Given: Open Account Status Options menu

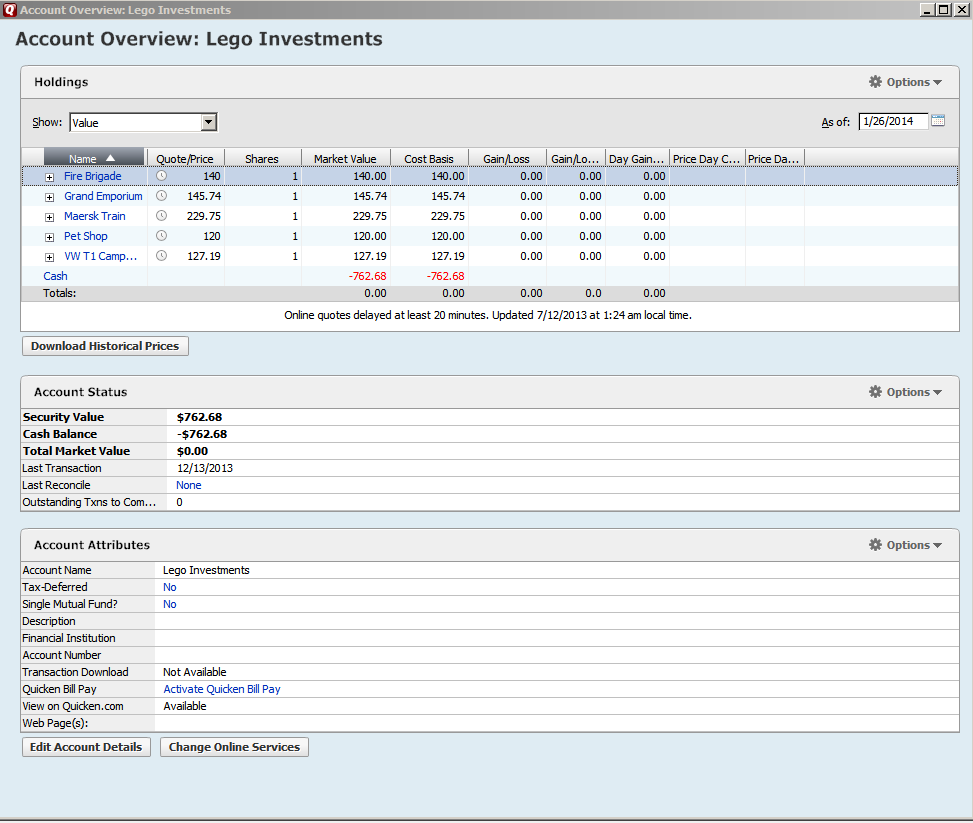Looking at the screenshot, I should click(905, 392).
